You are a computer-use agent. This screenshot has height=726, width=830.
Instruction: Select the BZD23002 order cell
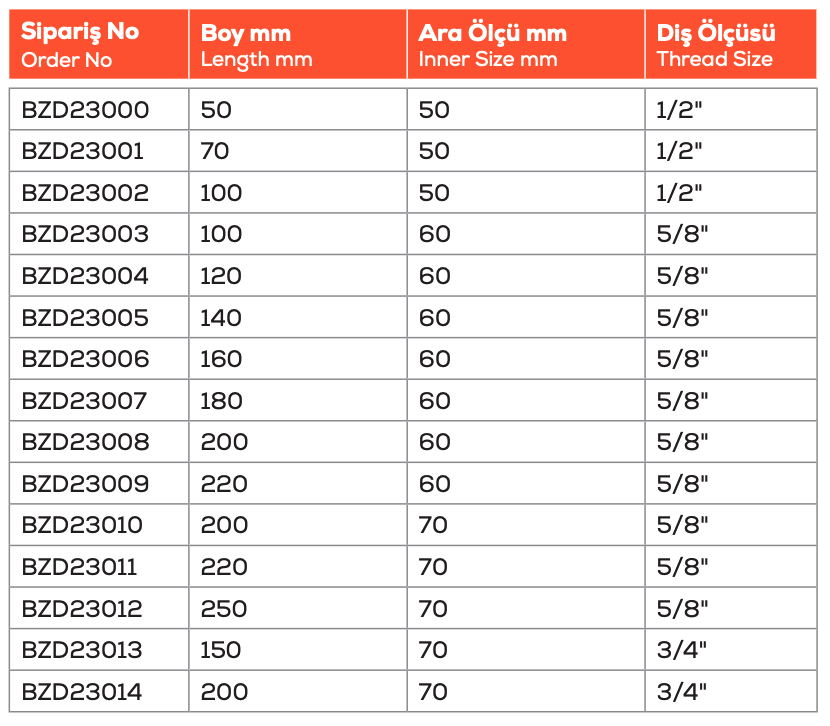85,192
